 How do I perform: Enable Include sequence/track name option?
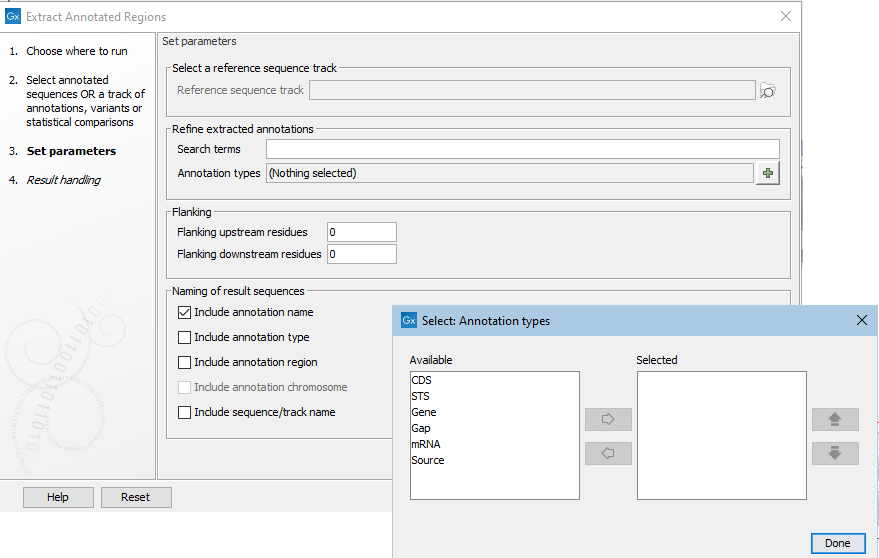184,413
